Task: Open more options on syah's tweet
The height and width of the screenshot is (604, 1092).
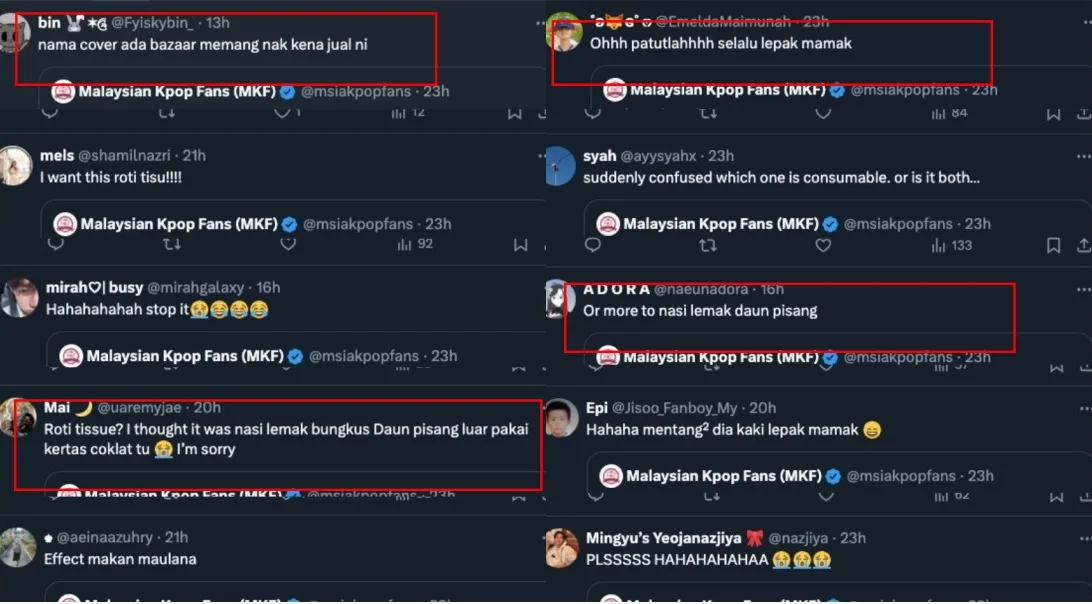Action: point(1083,157)
